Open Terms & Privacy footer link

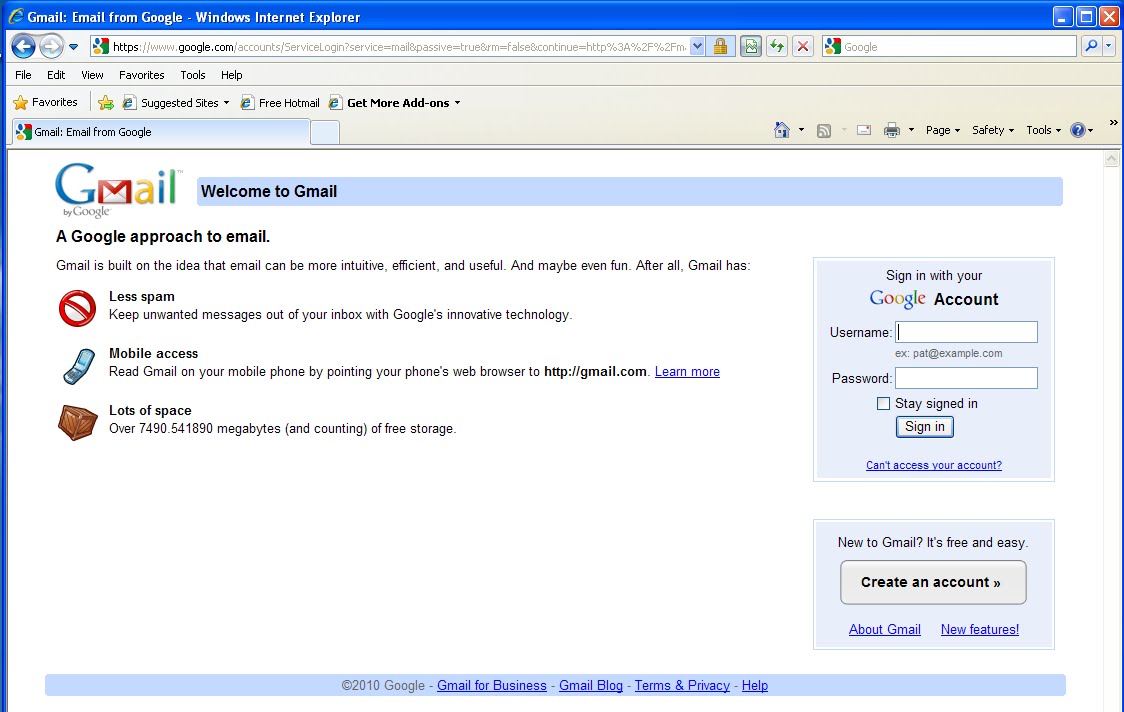682,685
